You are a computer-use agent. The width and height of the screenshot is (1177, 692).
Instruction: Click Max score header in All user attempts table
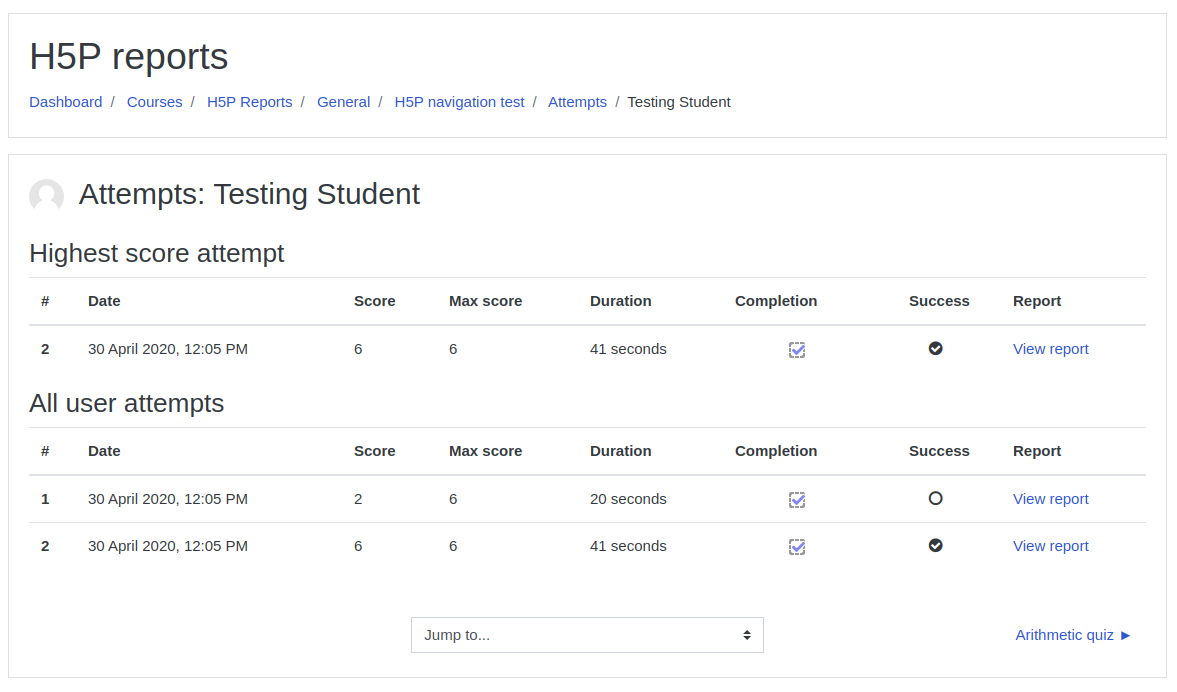tap(486, 451)
